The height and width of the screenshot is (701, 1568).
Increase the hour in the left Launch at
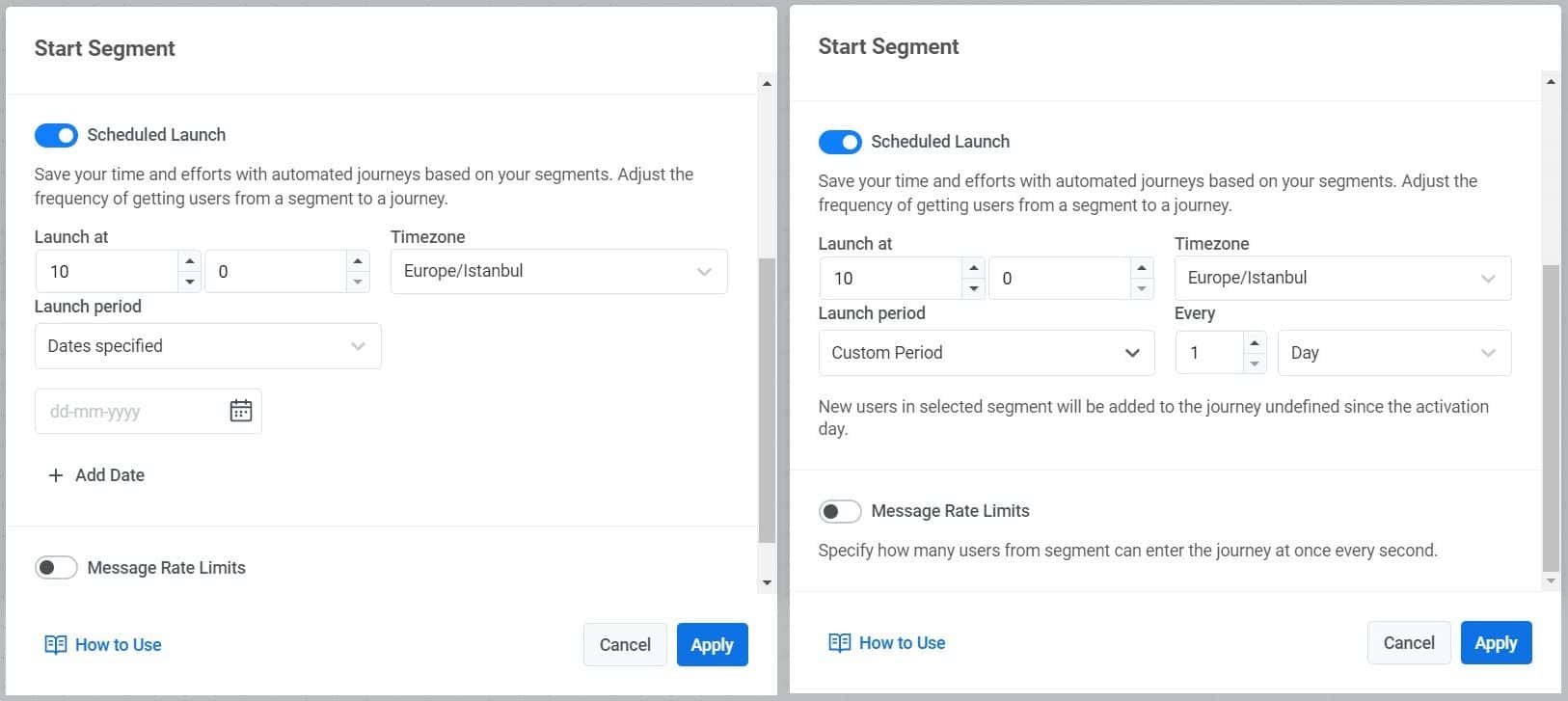190,261
